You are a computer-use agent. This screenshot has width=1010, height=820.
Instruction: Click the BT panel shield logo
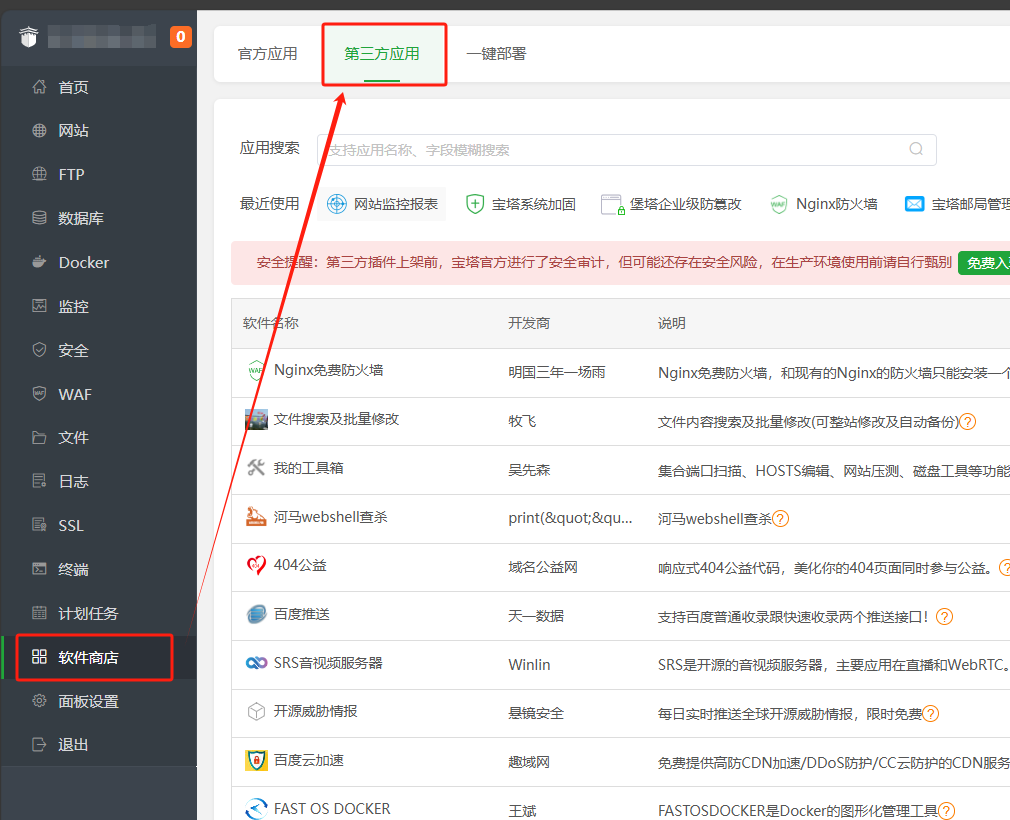tap(28, 37)
